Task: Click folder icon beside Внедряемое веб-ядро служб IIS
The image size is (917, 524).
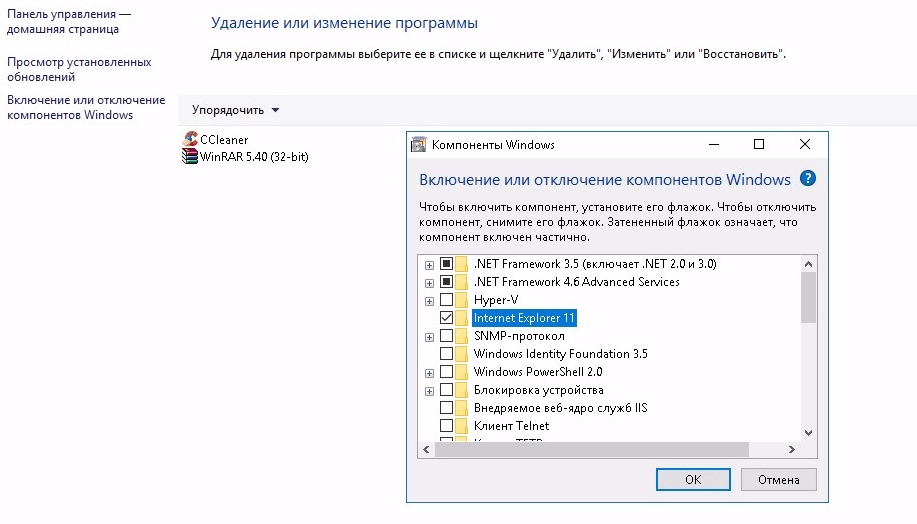Action: coord(461,408)
